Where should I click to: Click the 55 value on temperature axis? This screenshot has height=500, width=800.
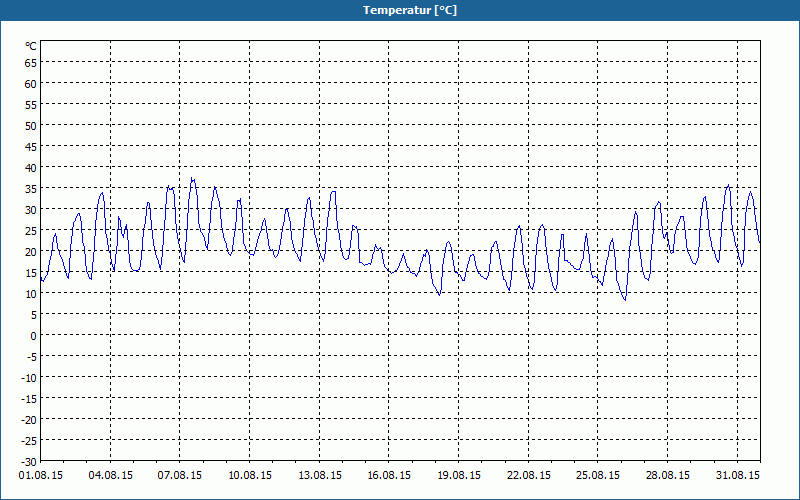(x=31, y=105)
